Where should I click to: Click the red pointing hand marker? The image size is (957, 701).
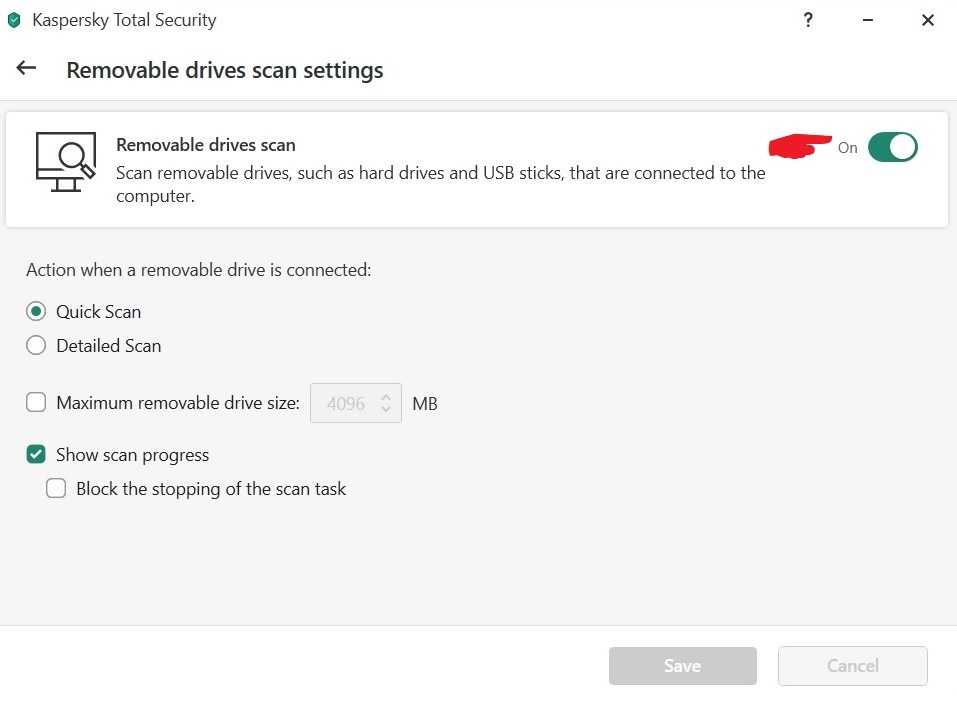(799, 147)
